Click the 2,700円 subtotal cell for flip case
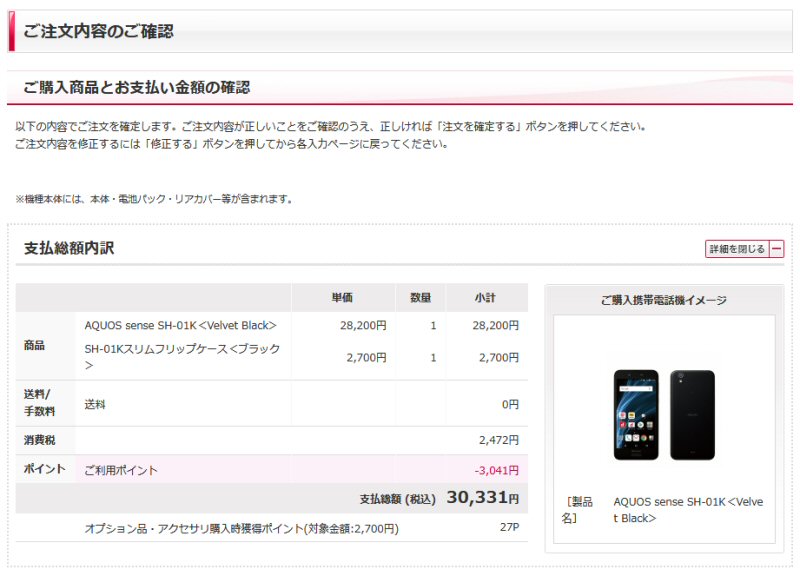Viewport: 800px width, 576px height. click(x=498, y=358)
